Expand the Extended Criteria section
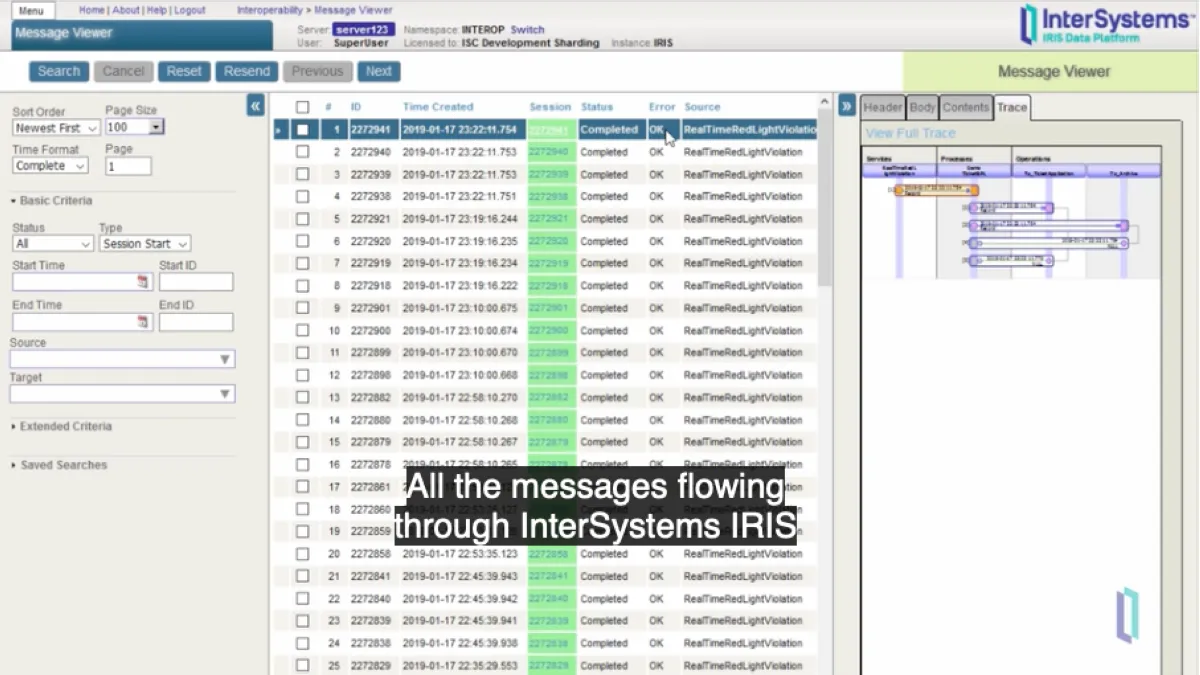The height and width of the screenshot is (675, 1200). pyautogui.click(x=62, y=427)
